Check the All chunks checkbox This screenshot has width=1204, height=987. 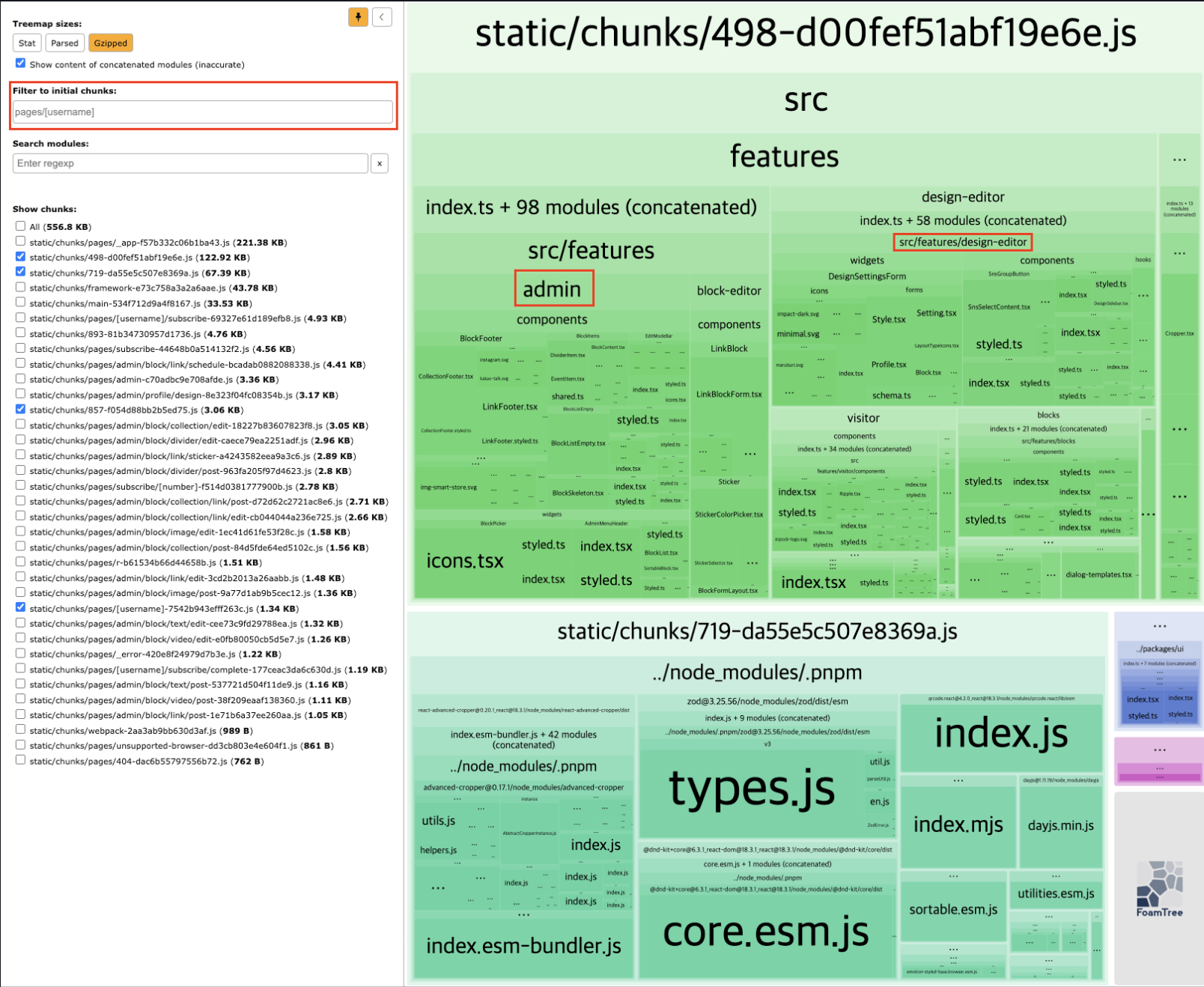pyautogui.click(x=21, y=226)
